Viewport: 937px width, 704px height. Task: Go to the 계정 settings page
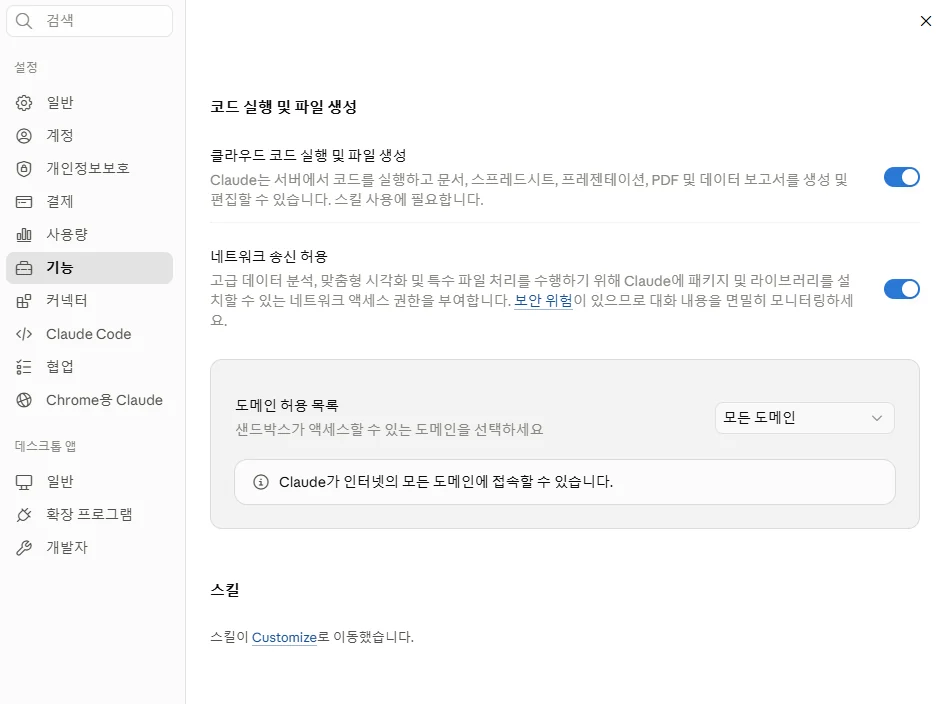click(x=90, y=136)
